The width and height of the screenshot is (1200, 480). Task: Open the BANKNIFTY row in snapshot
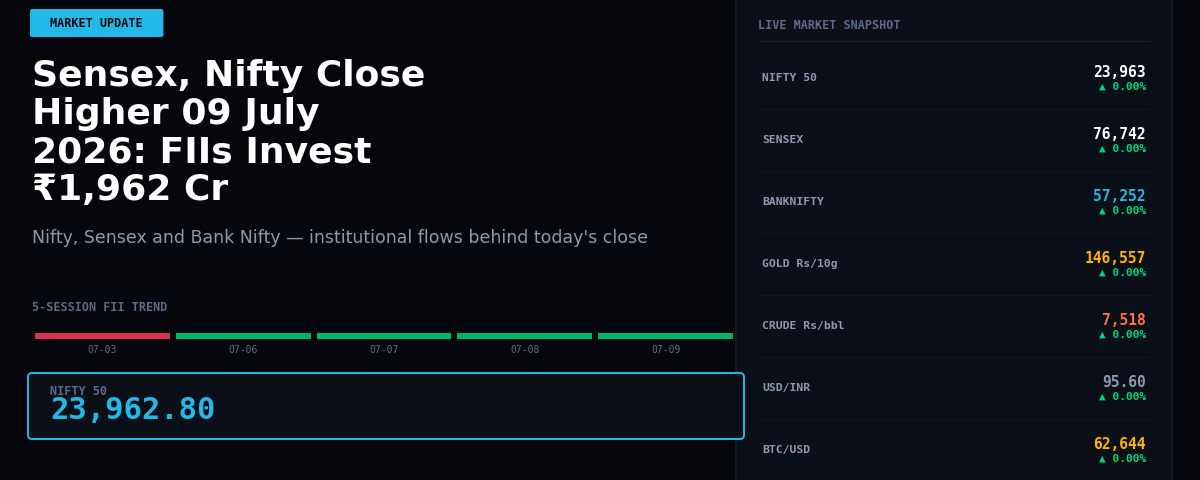point(954,202)
